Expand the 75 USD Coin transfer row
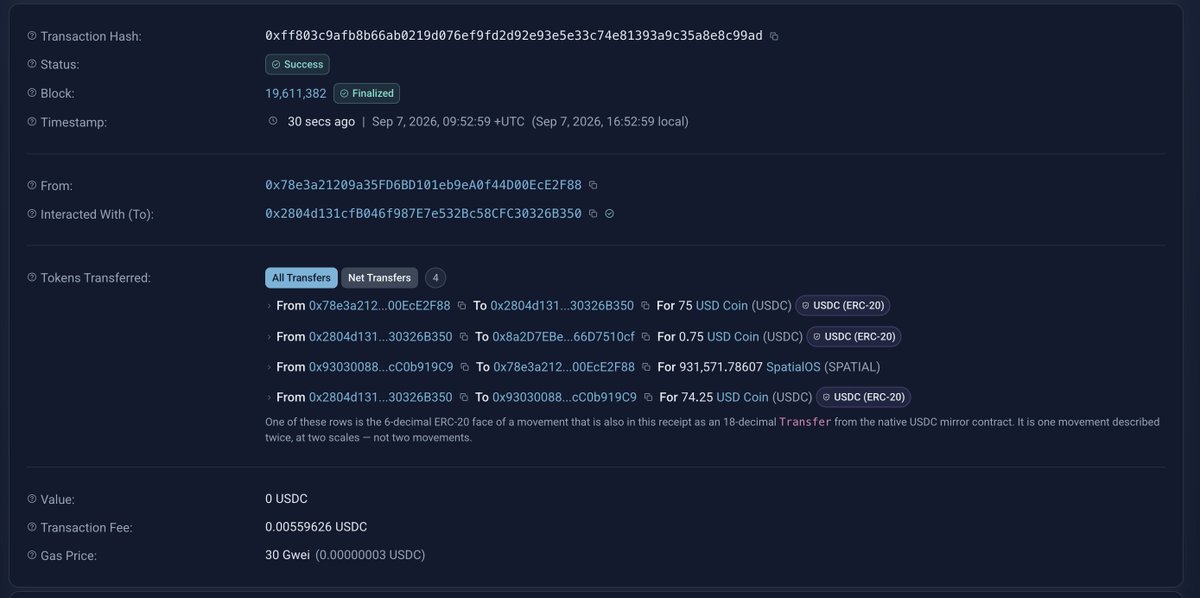 click(x=268, y=306)
